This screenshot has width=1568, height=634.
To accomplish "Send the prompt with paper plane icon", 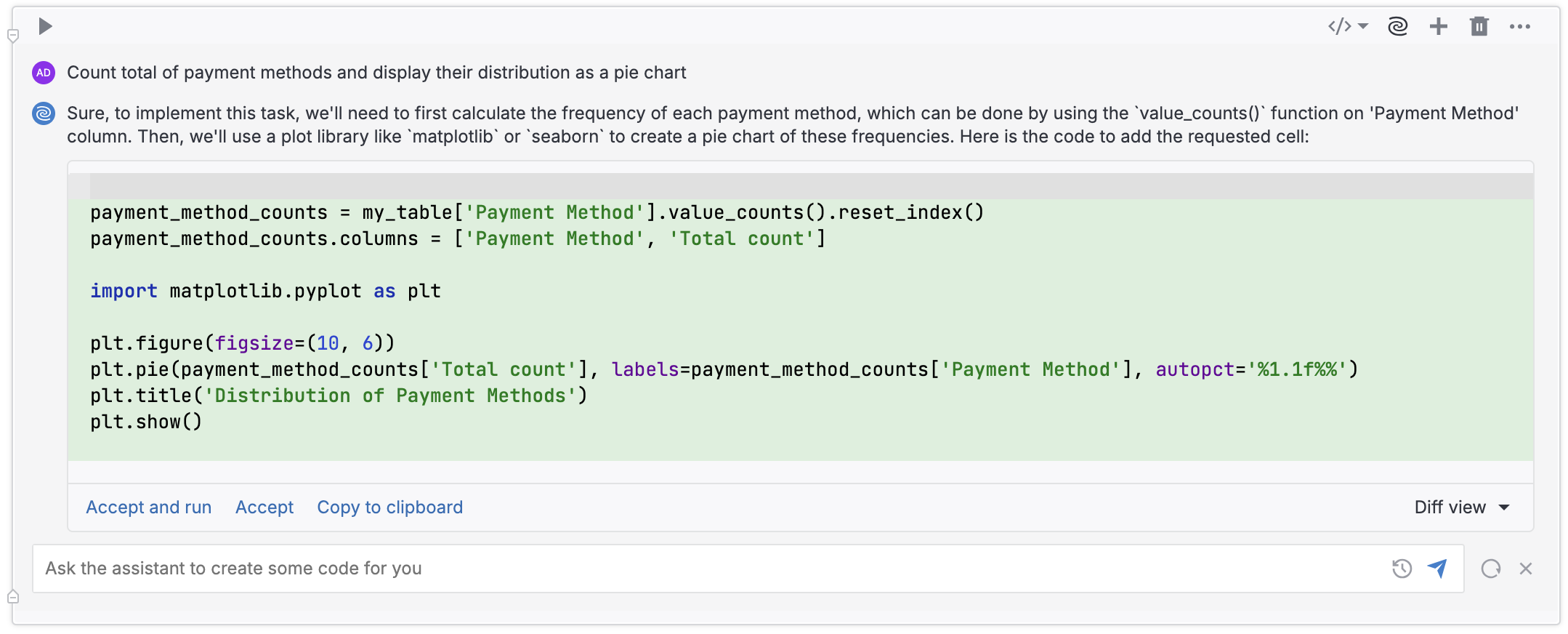I will coord(1437,569).
